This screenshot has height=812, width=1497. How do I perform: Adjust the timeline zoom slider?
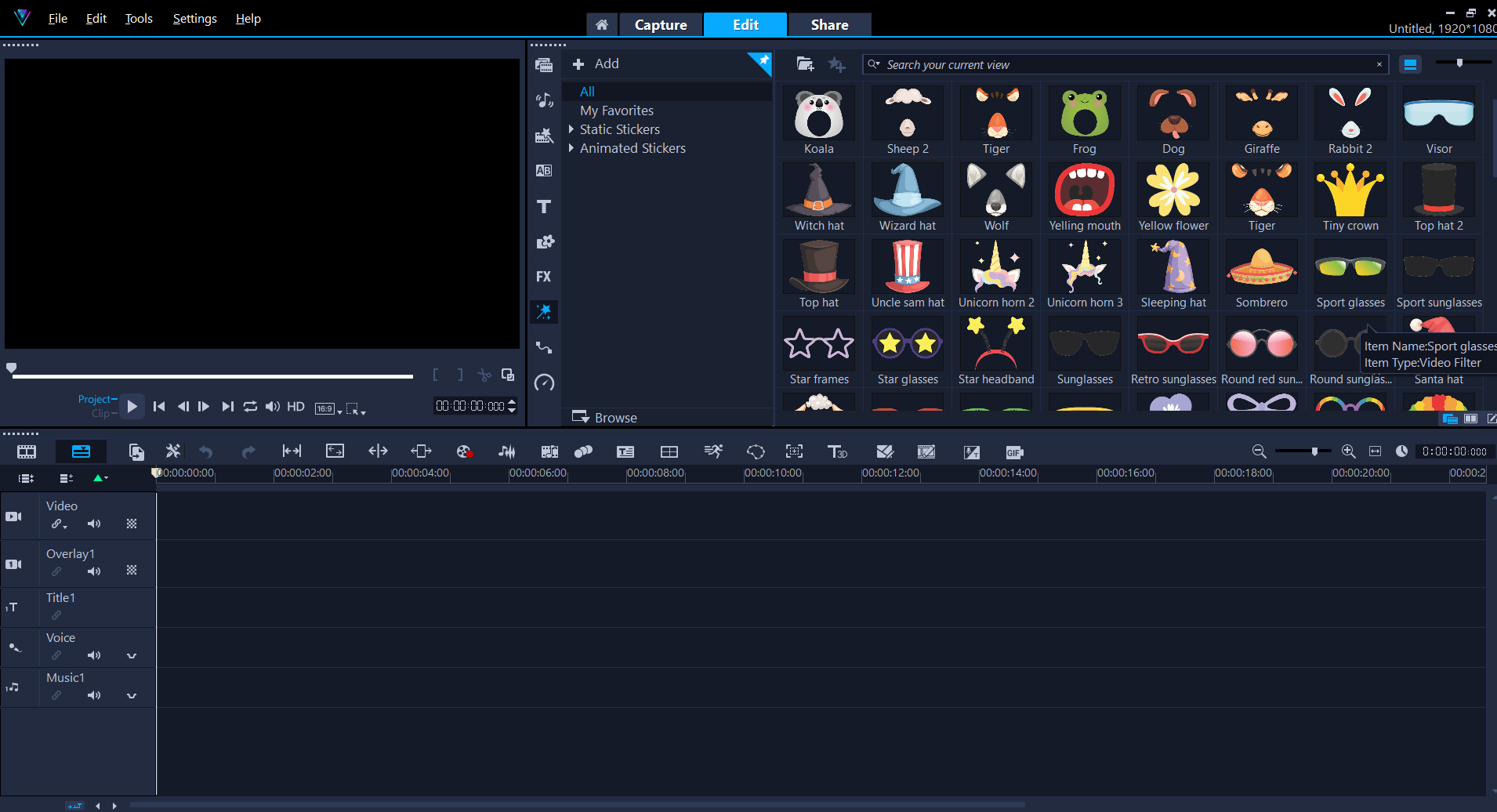point(1314,451)
